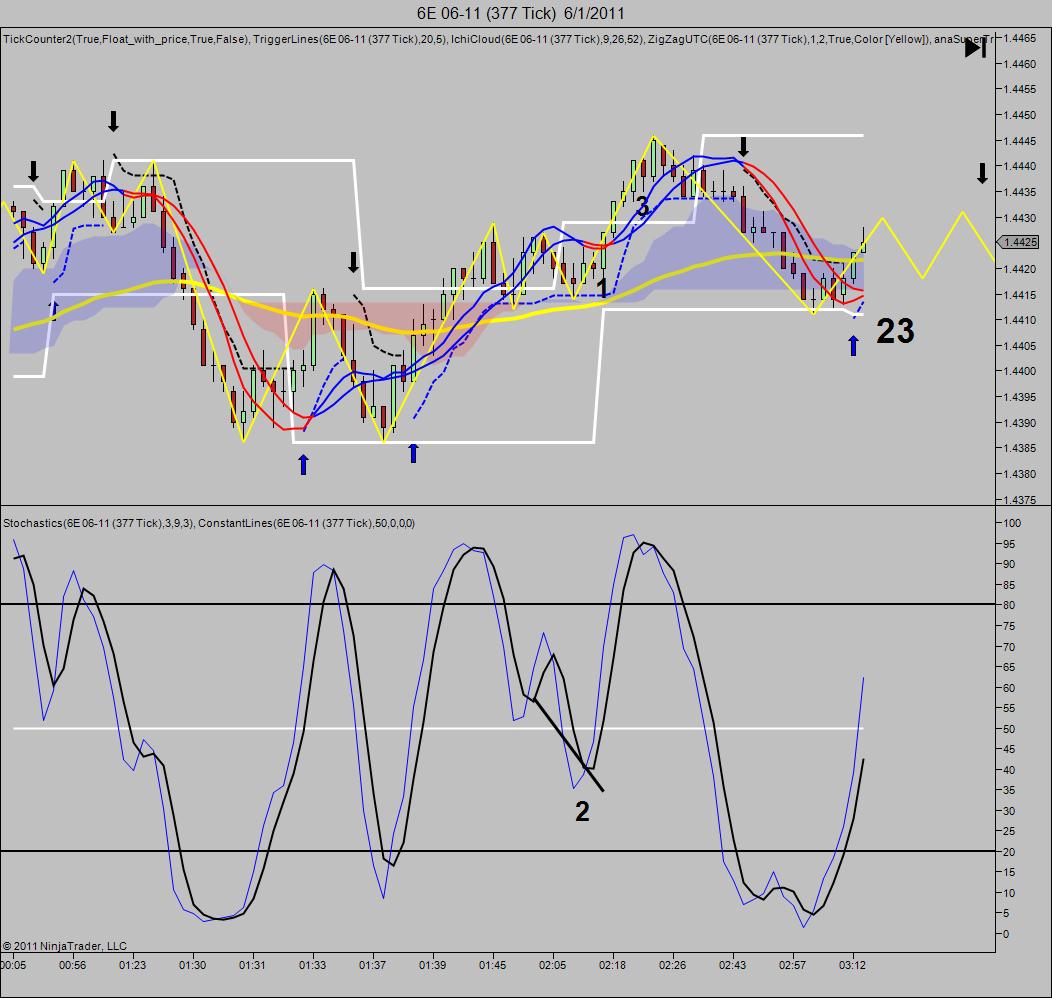Screen dimensions: 1052x998
Task: Click the 02:05 time axis label
Action: 552,965
